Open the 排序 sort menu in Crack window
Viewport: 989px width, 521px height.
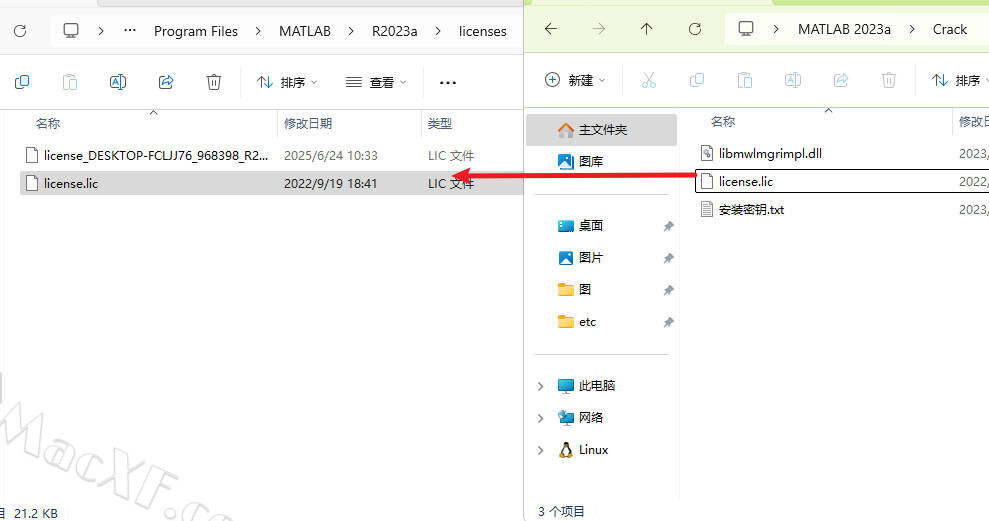pyautogui.click(x=959, y=80)
